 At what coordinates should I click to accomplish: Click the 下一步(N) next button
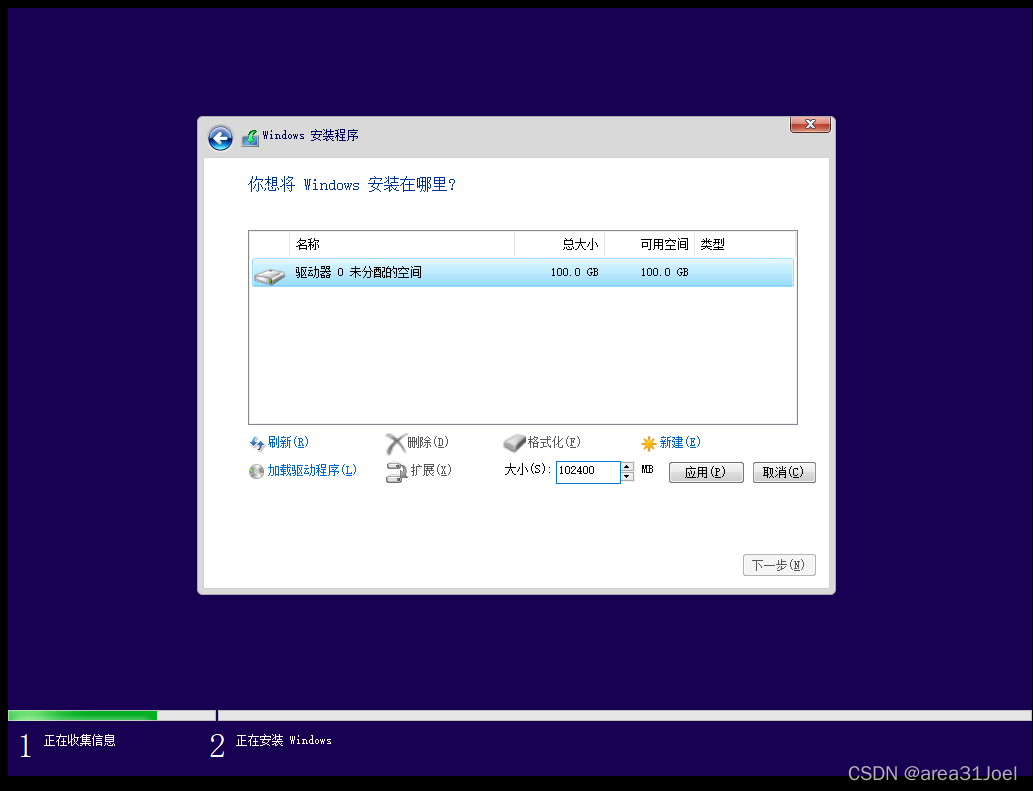779,565
